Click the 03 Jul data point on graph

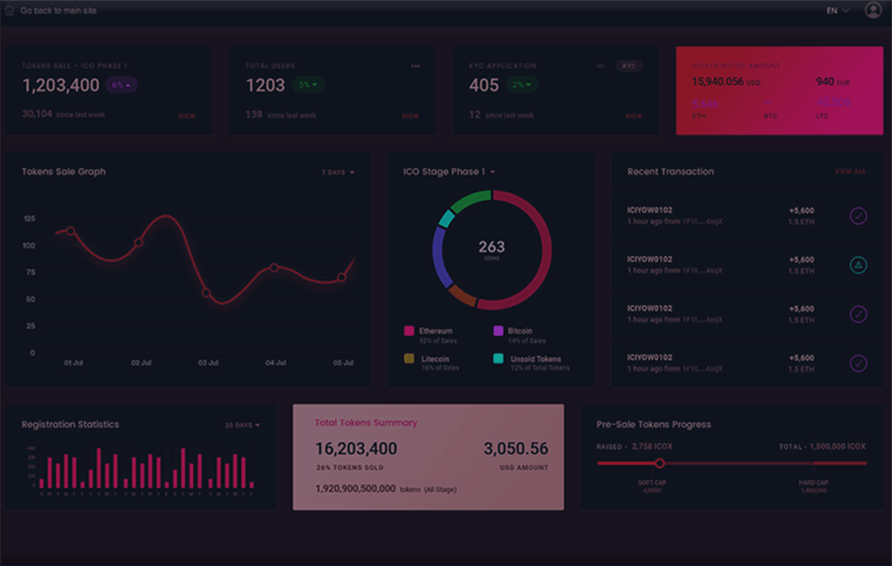tap(206, 293)
